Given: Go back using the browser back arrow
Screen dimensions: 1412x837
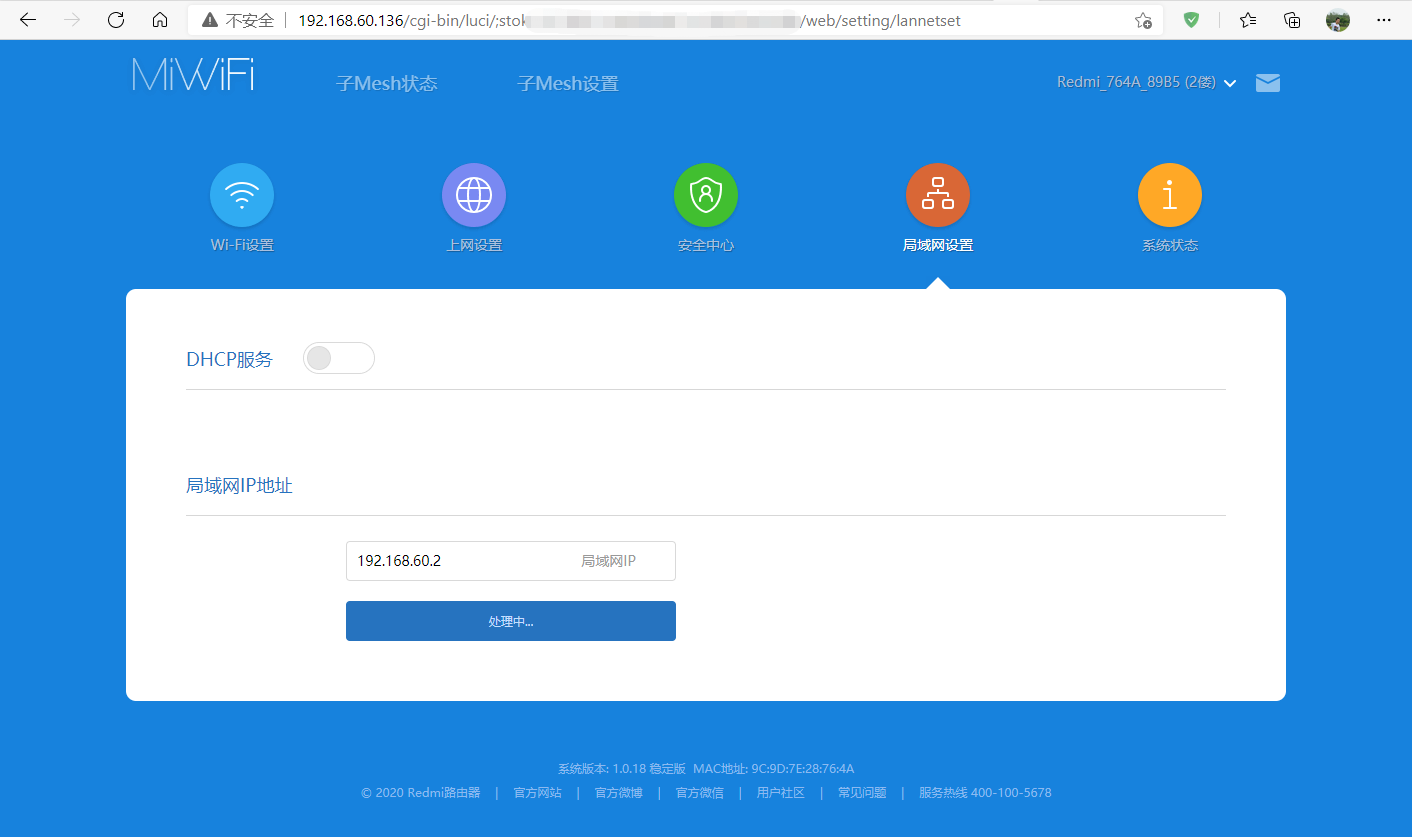Looking at the screenshot, I should pyautogui.click(x=27, y=19).
